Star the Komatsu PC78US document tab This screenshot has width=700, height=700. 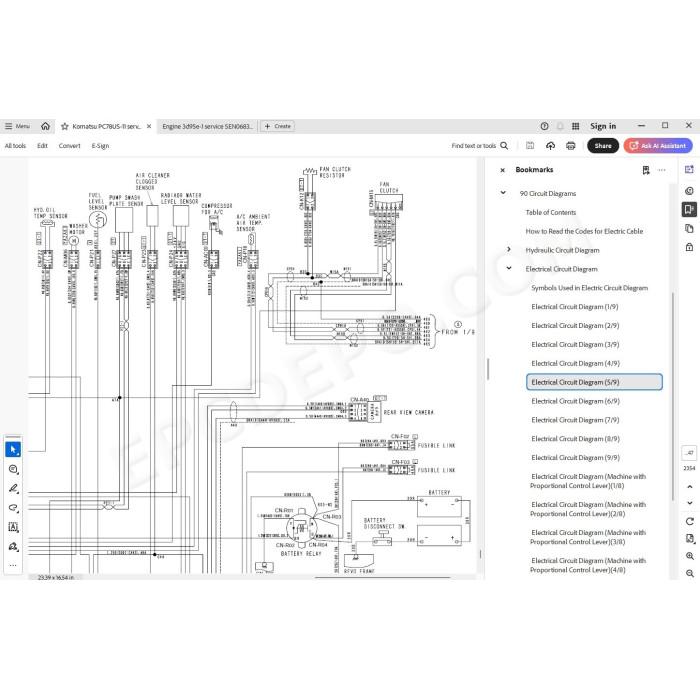pyautogui.click(x=65, y=126)
